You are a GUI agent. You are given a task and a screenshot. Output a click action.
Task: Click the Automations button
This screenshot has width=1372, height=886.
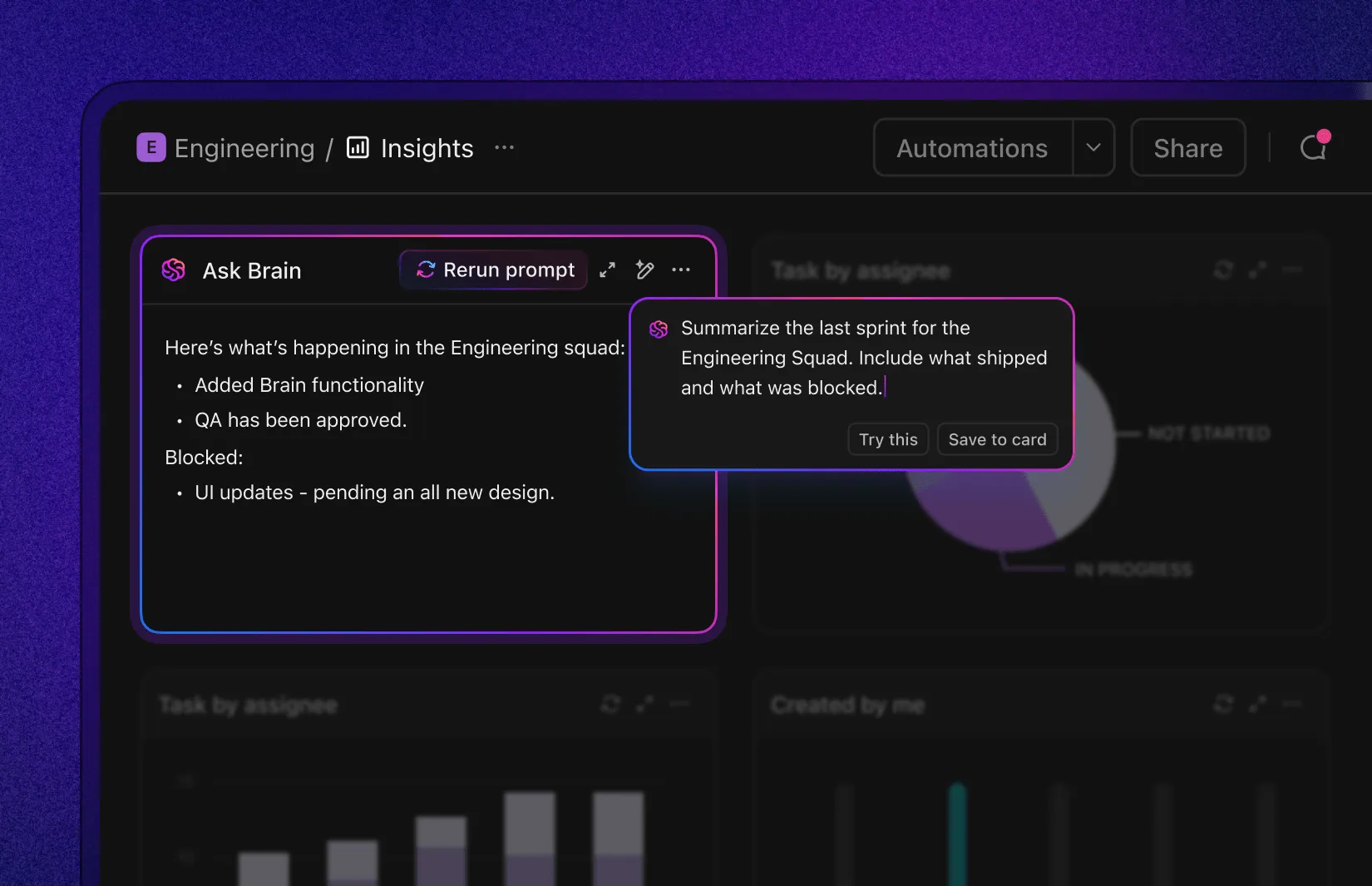(972, 147)
